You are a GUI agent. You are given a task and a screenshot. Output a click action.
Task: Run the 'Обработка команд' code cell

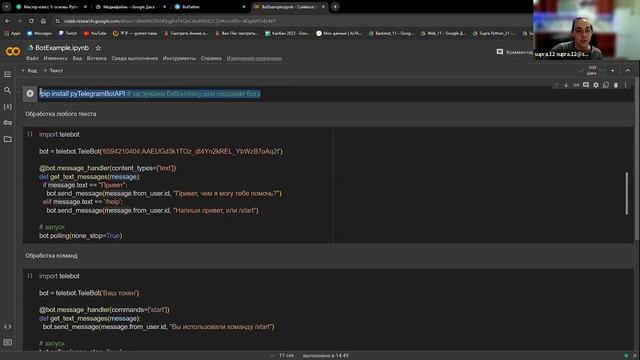[30, 276]
